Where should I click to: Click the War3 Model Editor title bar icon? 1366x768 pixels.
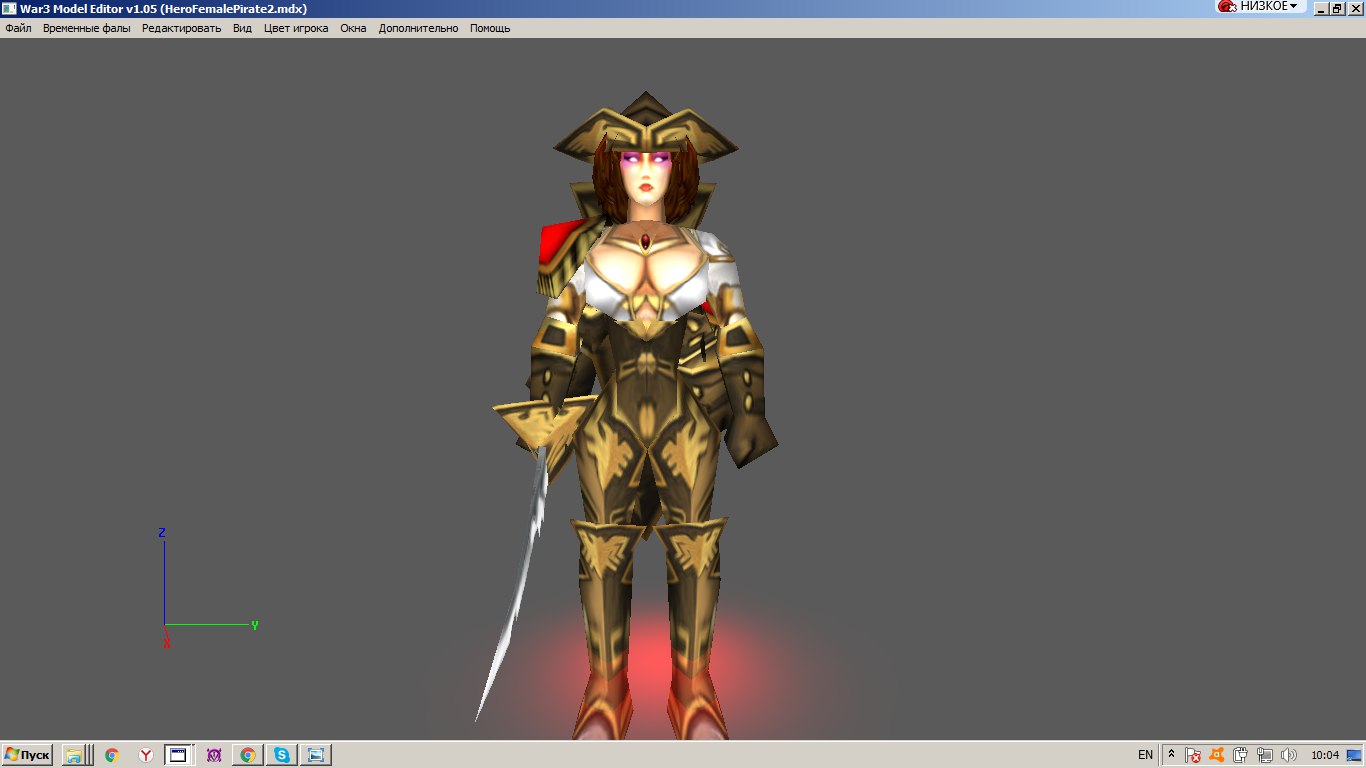[x=9, y=8]
